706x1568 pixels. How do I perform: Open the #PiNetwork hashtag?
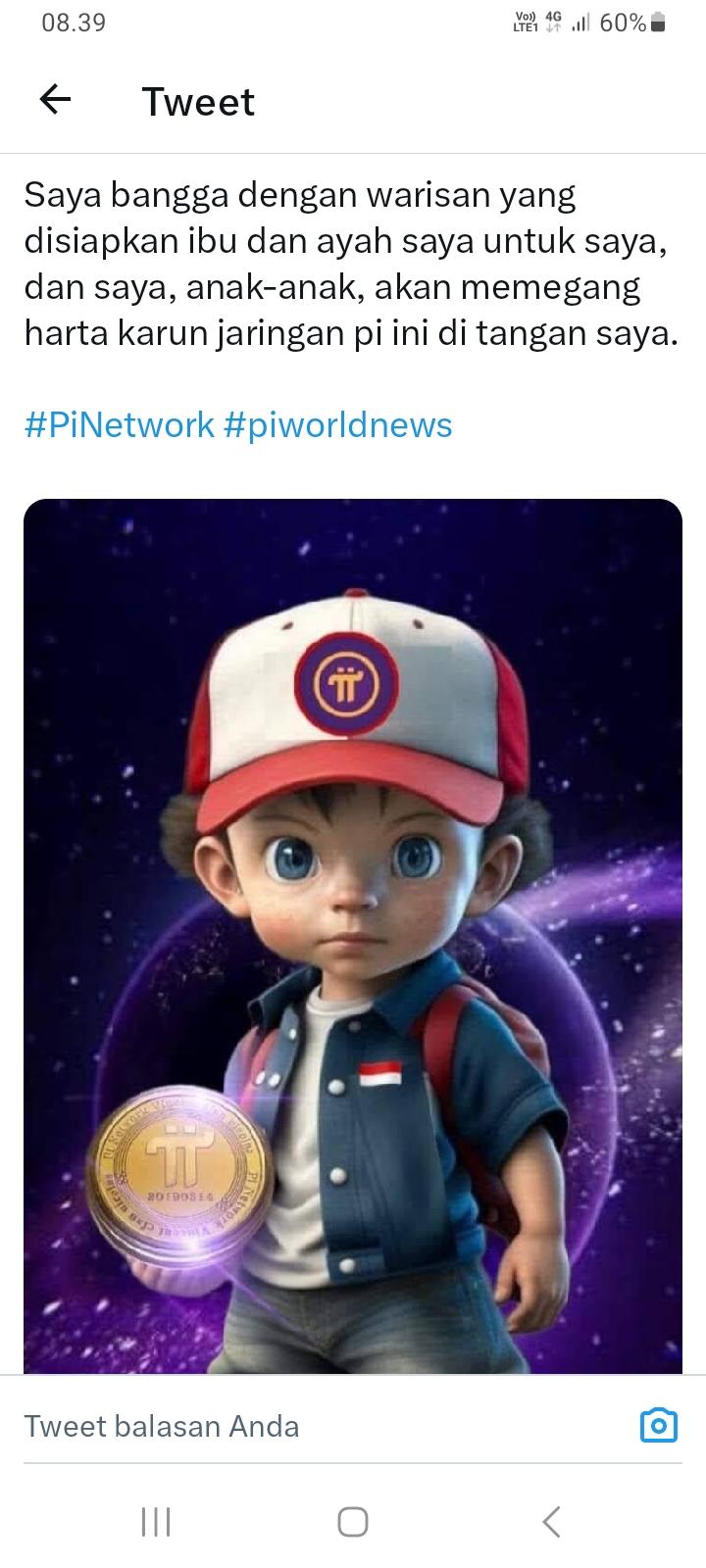pyautogui.click(x=119, y=424)
